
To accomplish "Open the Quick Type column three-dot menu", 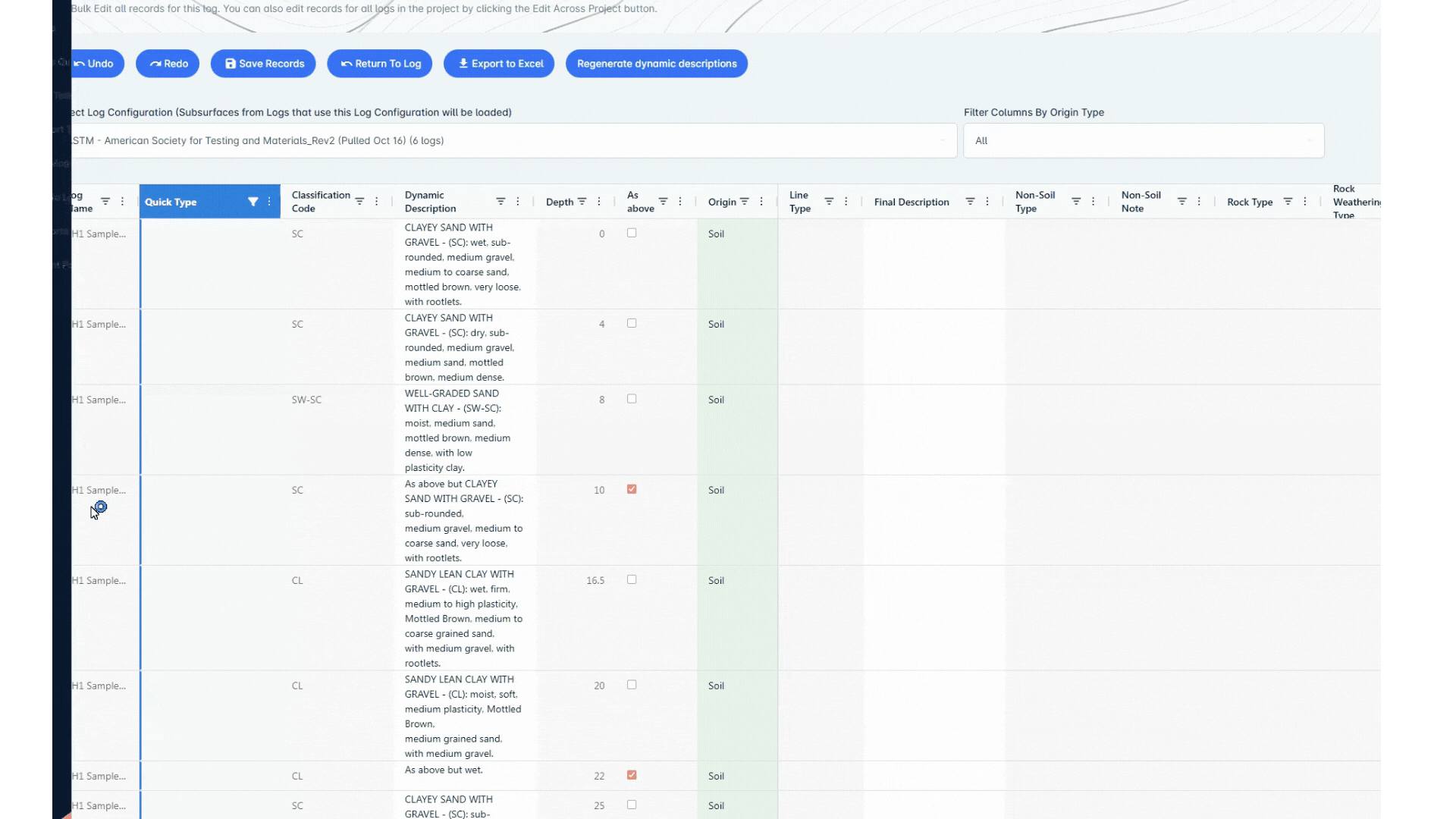I will click(268, 202).
